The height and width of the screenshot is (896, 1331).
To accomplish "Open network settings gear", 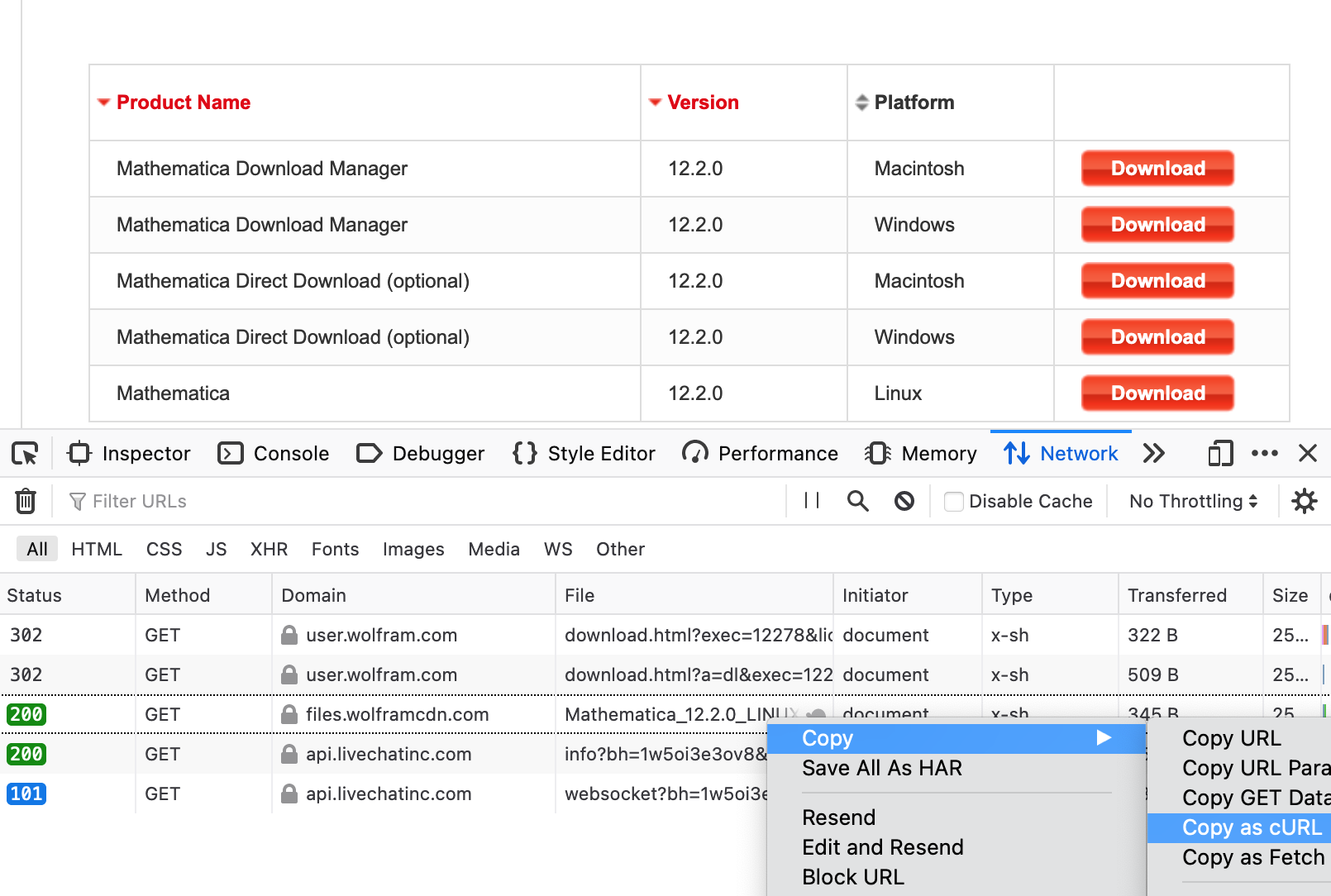I will pos(1304,501).
